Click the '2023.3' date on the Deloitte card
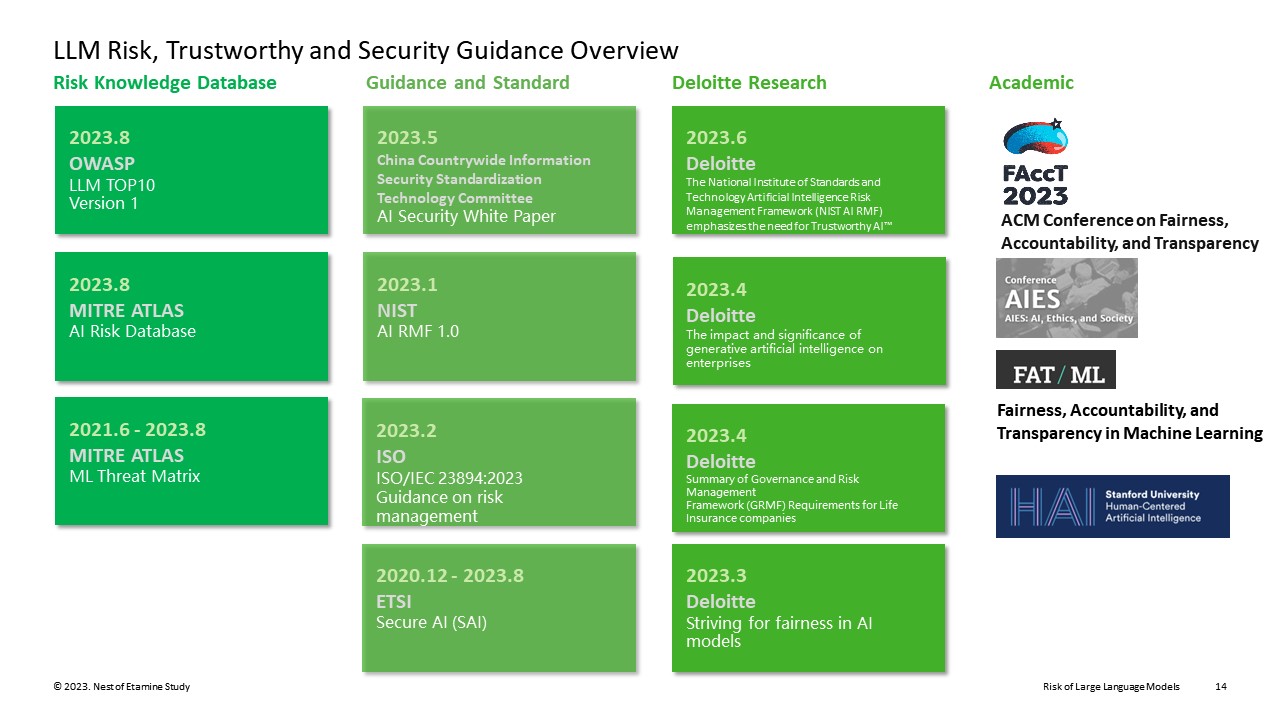Image resolution: width=1280 pixels, height=720 pixels. pyautogui.click(x=716, y=576)
